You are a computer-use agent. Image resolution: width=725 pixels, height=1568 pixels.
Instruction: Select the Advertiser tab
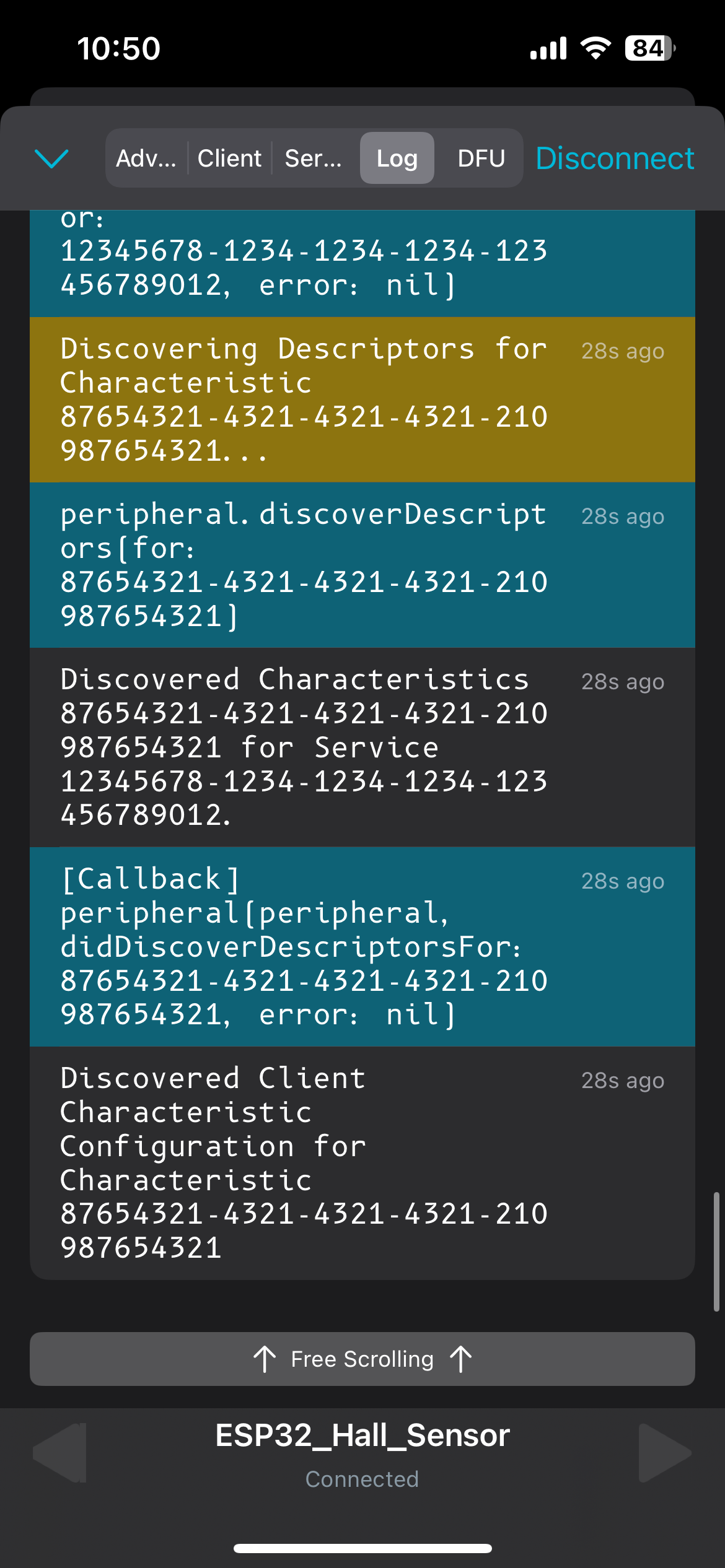click(147, 159)
